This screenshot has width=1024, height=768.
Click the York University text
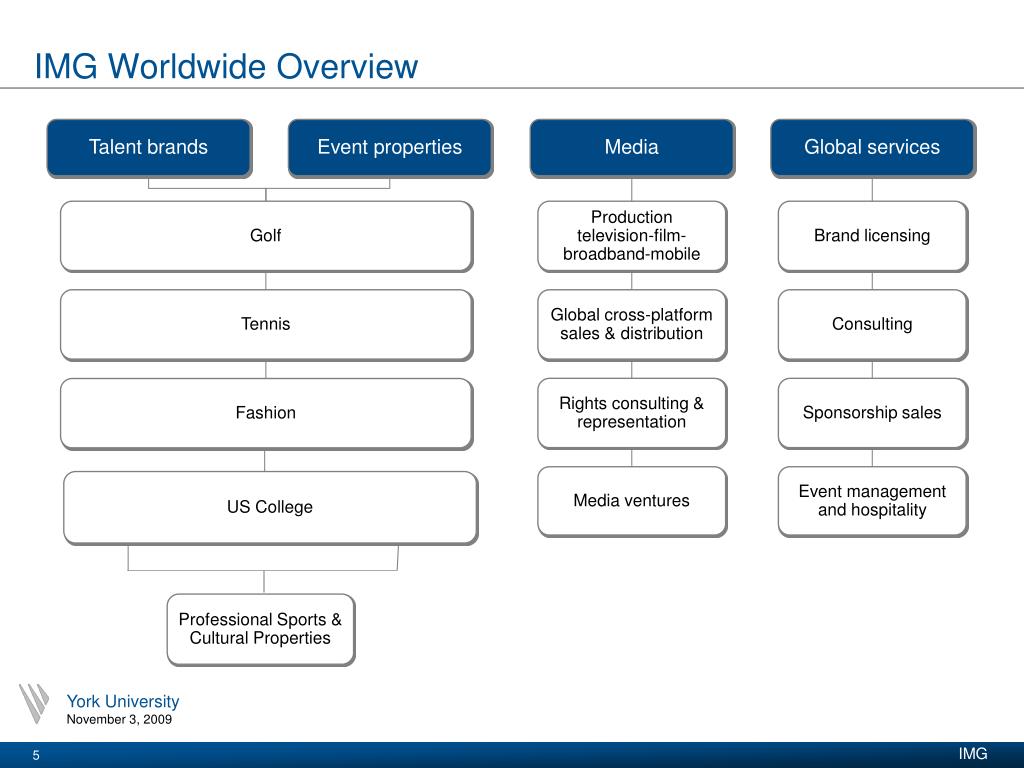click(x=123, y=701)
